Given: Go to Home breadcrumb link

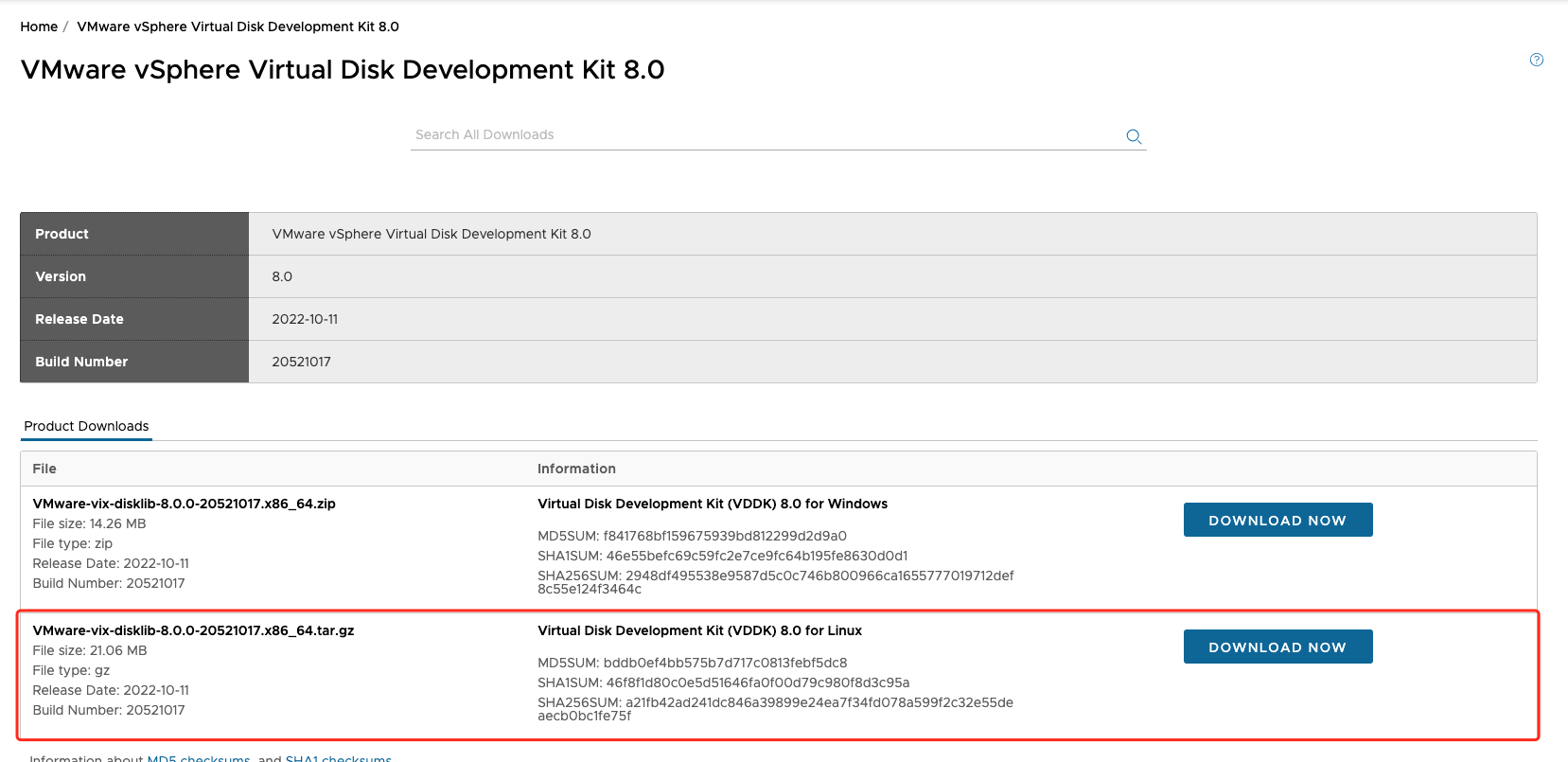Looking at the screenshot, I should [x=39, y=27].
